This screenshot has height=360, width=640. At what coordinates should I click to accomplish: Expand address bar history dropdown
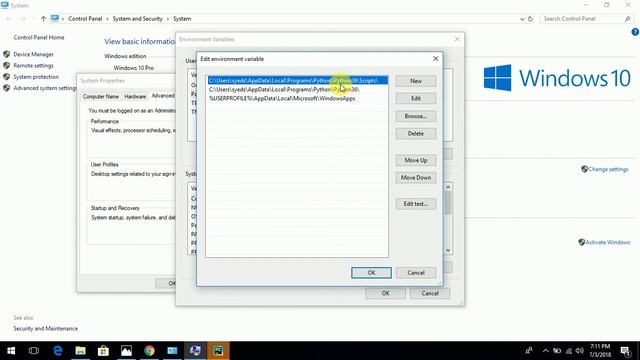click(x=522, y=19)
